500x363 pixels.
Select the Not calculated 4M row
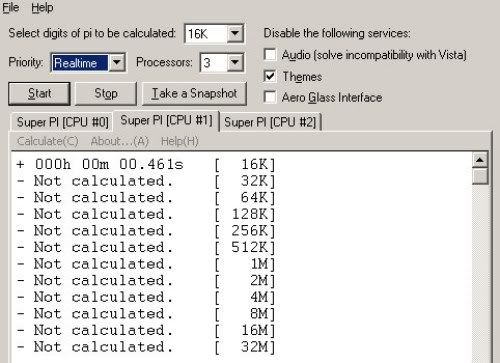click(x=146, y=297)
